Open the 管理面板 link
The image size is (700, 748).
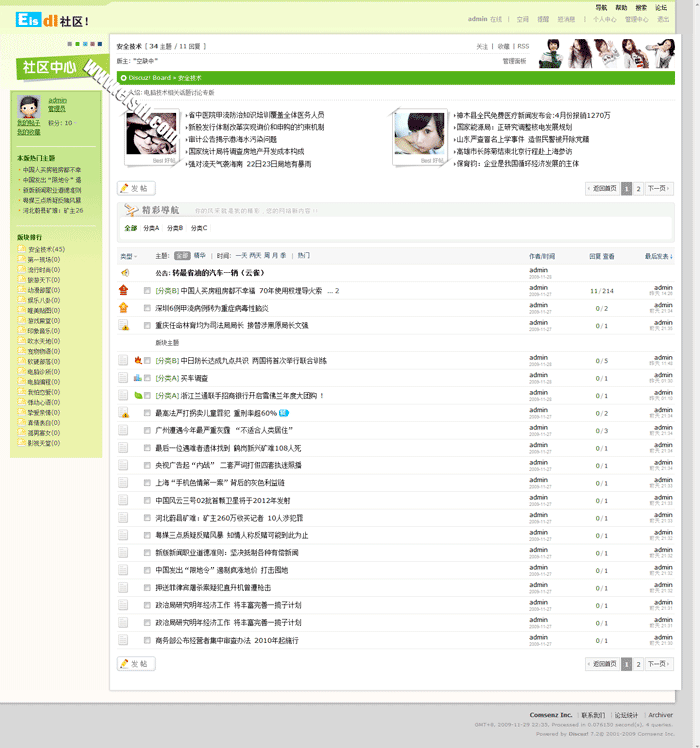click(x=514, y=61)
